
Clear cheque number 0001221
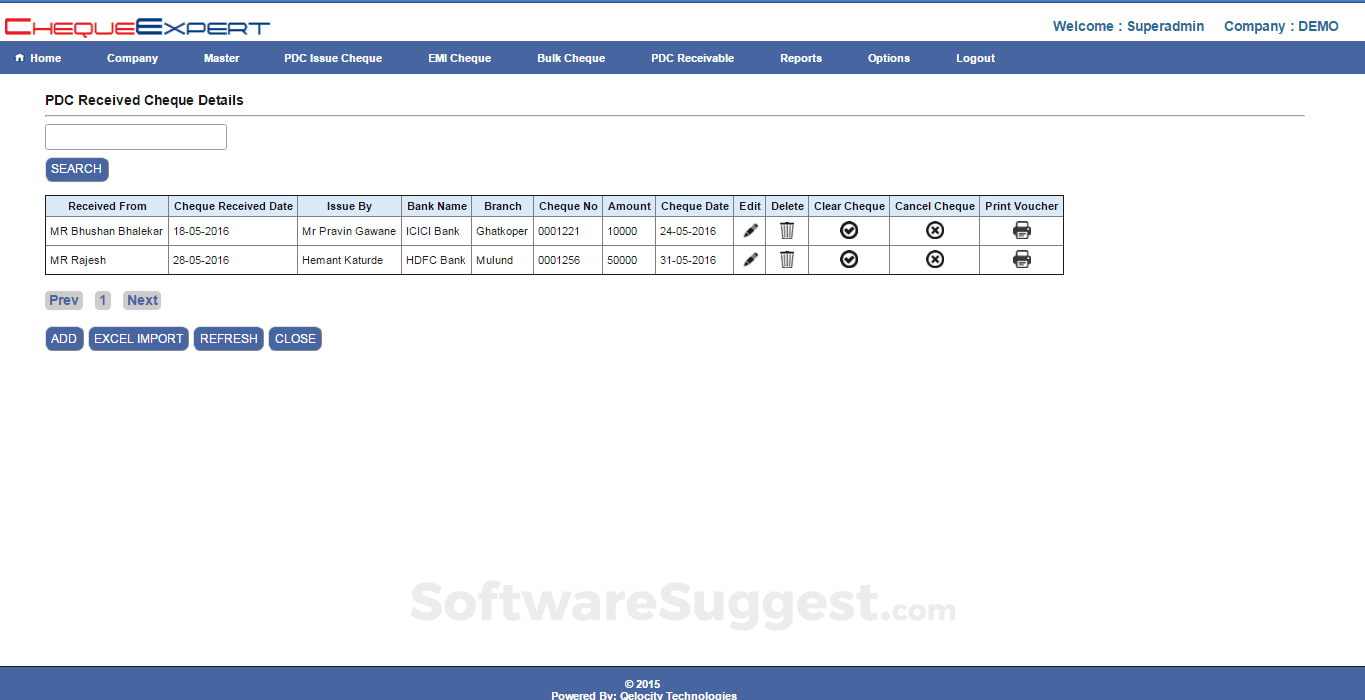click(x=848, y=230)
